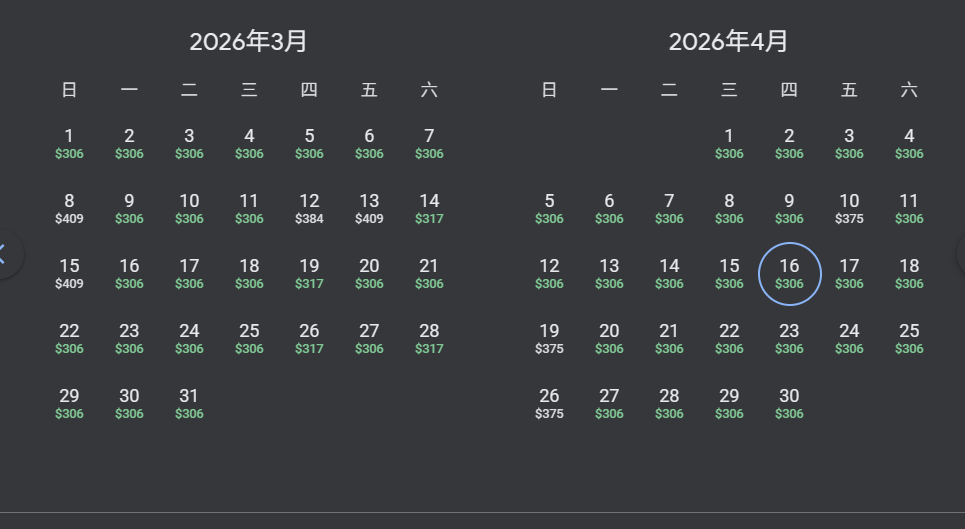Select March 31, the last March date
965x529 pixels.
tap(189, 403)
